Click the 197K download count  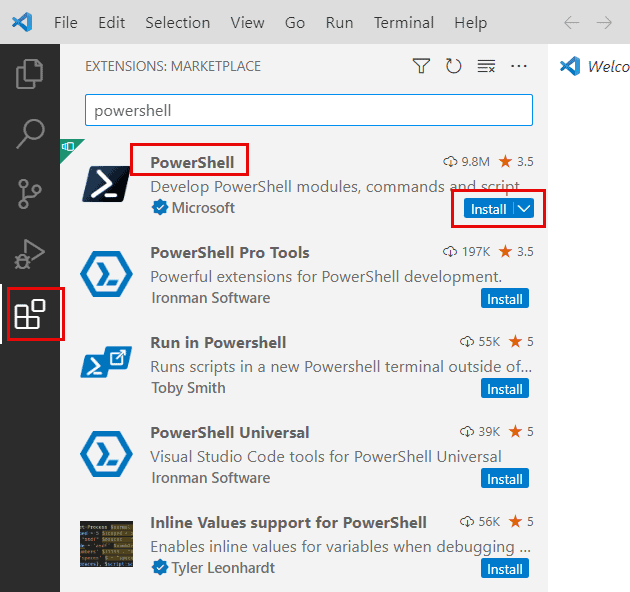coord(476,252)
